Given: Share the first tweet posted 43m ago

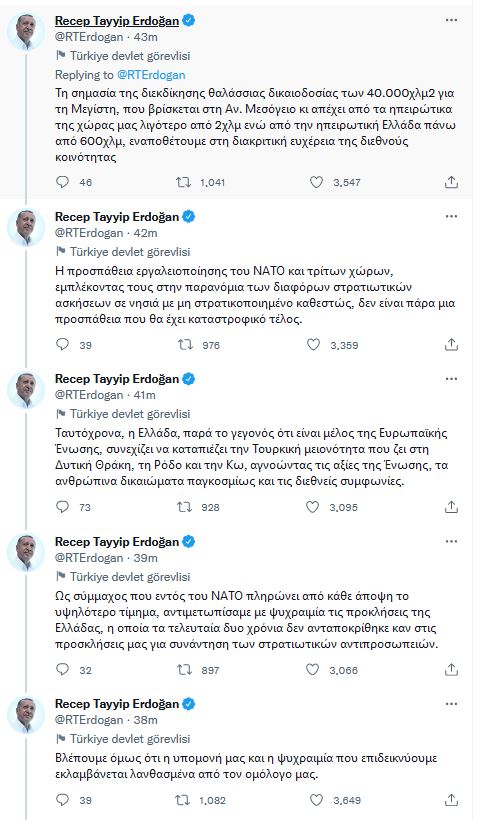Looking at the screenshot, I should (451, 182).
